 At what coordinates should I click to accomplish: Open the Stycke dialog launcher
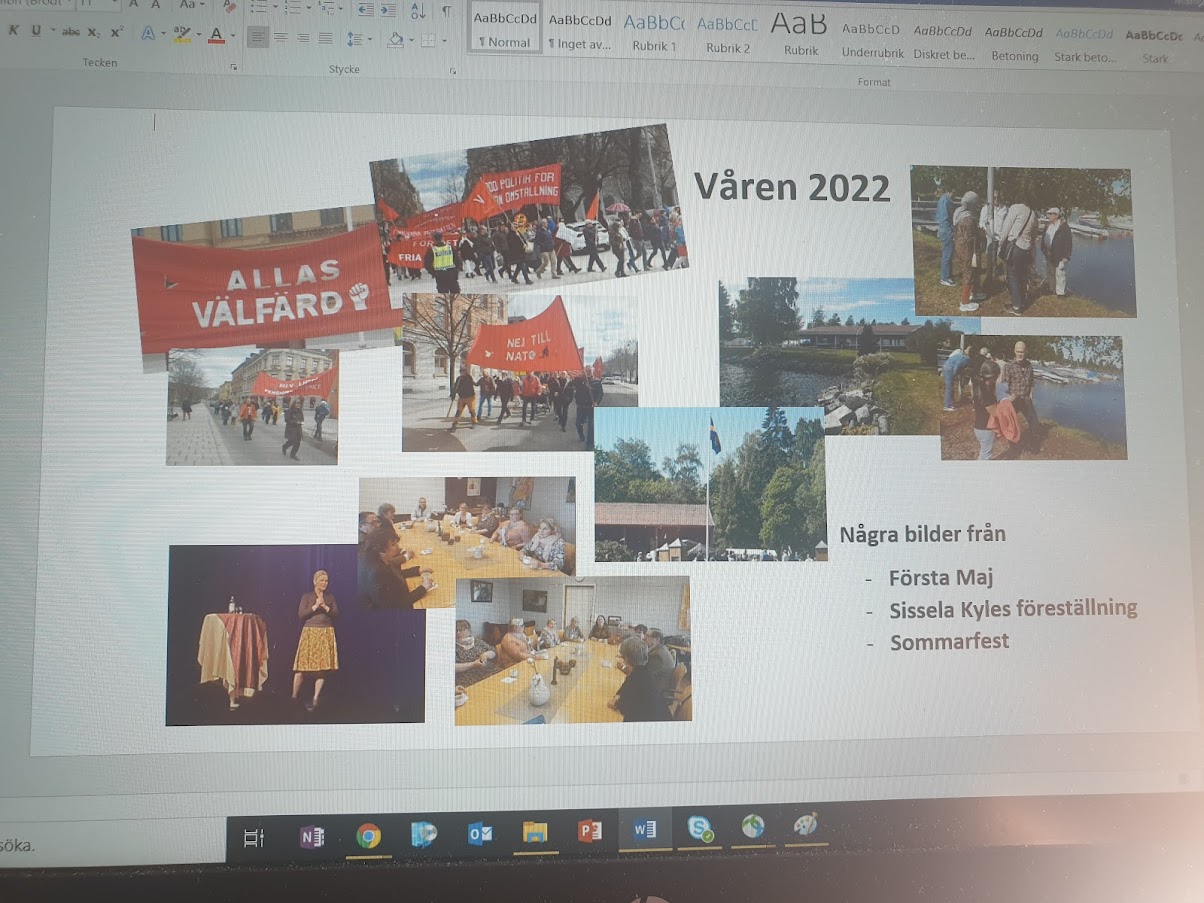[x=453, y=70]
